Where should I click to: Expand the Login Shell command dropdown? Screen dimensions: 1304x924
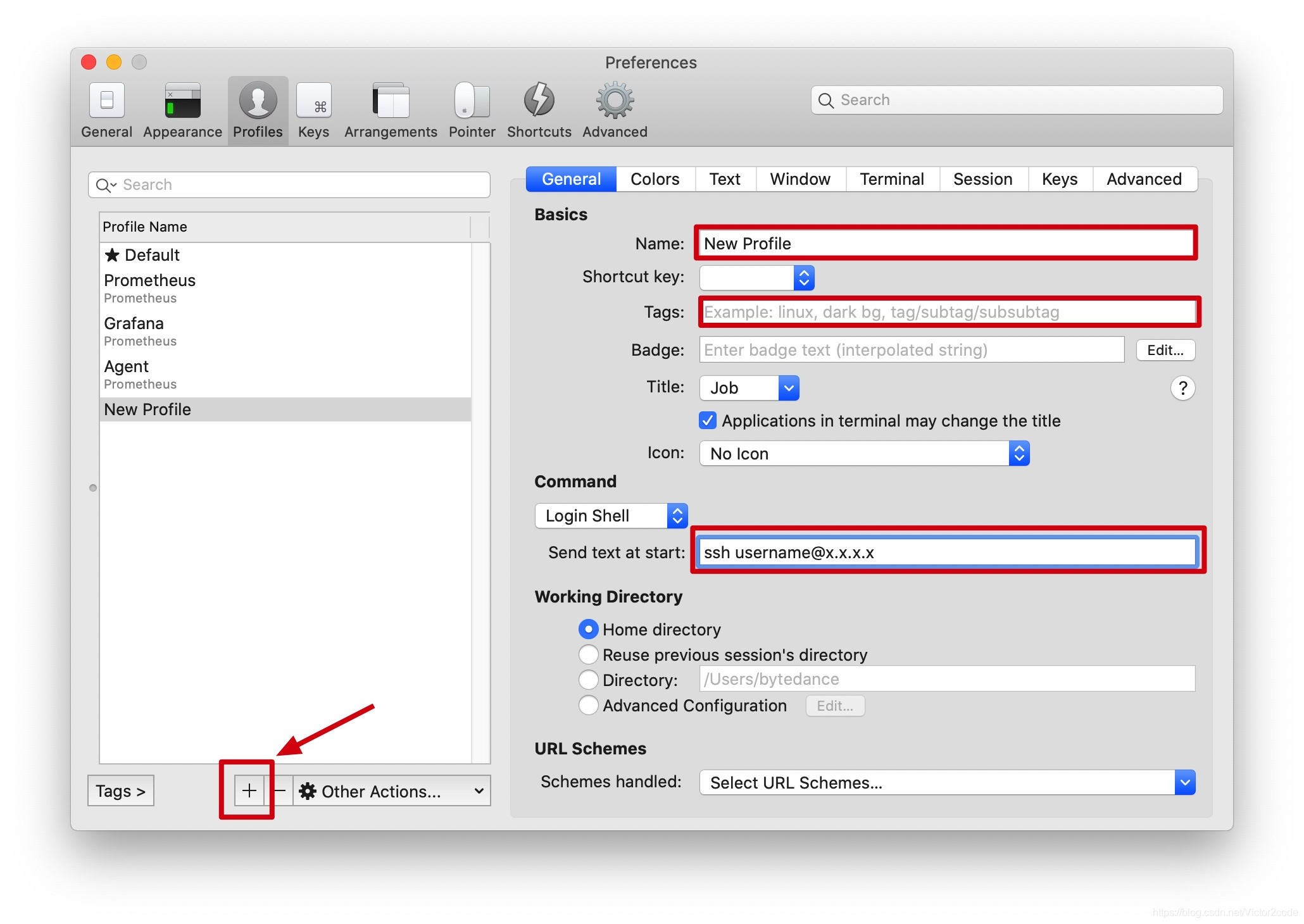(x=611, y=516)
